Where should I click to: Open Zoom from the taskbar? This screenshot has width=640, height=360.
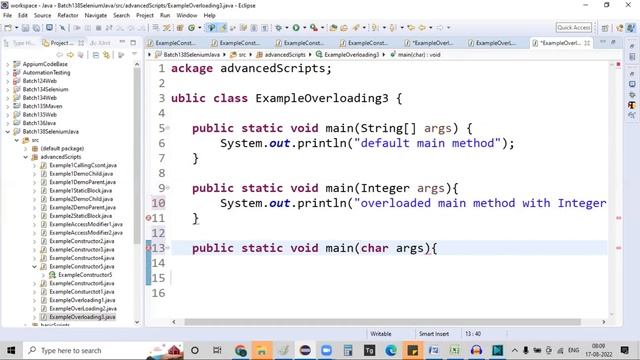pos(327,351)
